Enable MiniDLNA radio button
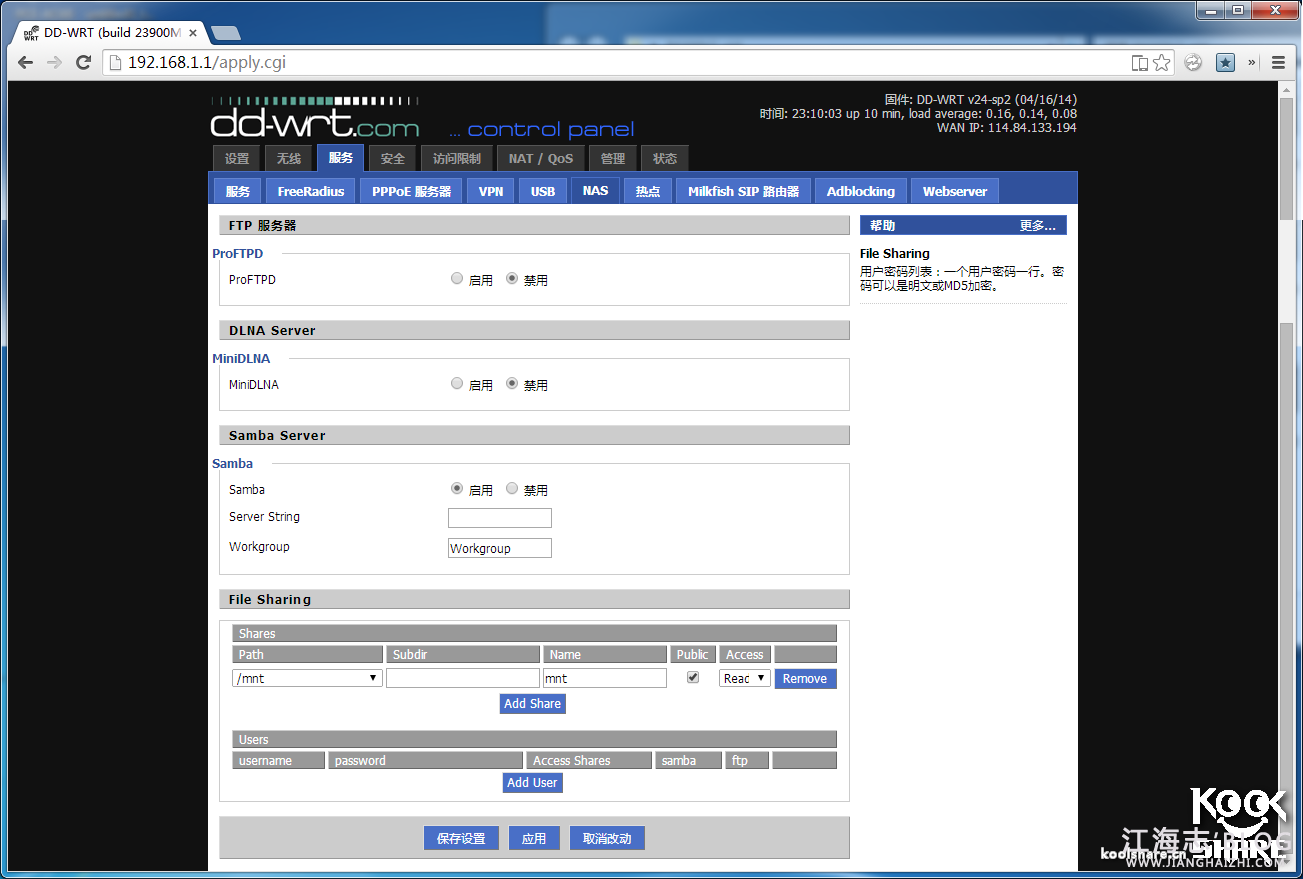Screen dimensions: 1303x879 [457, 384]
